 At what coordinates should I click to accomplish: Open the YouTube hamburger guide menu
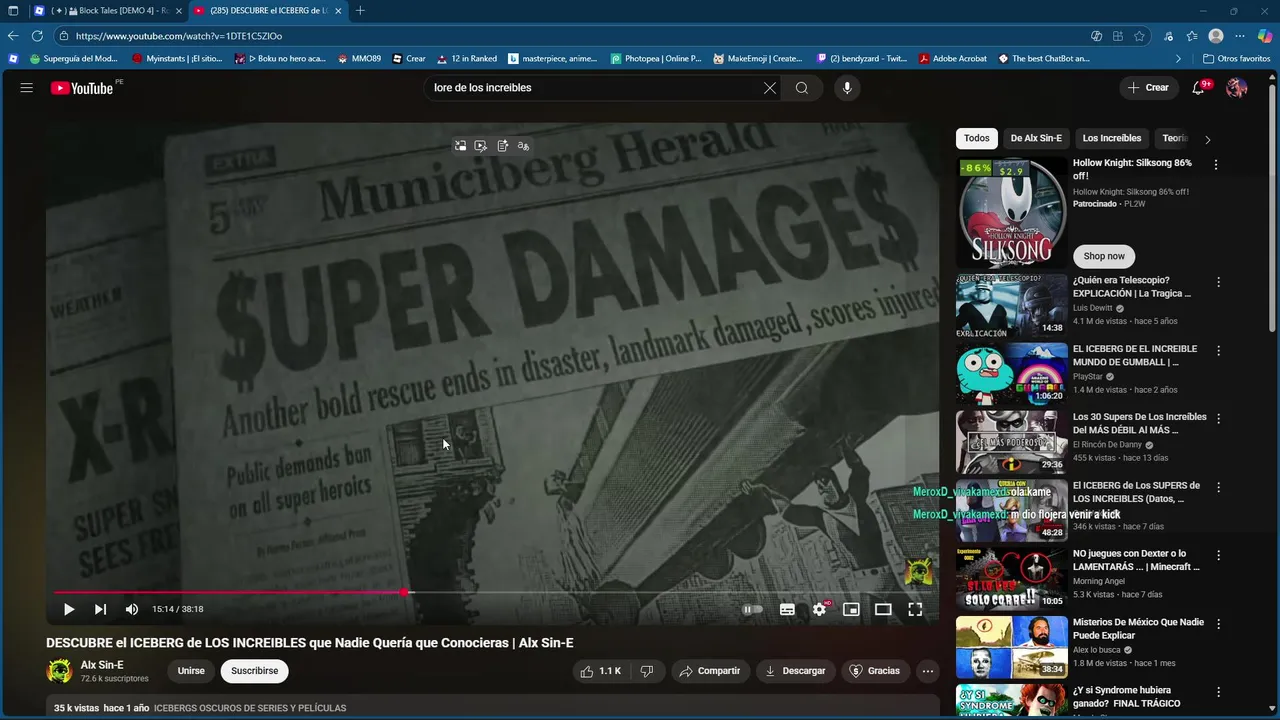[27, 88]
